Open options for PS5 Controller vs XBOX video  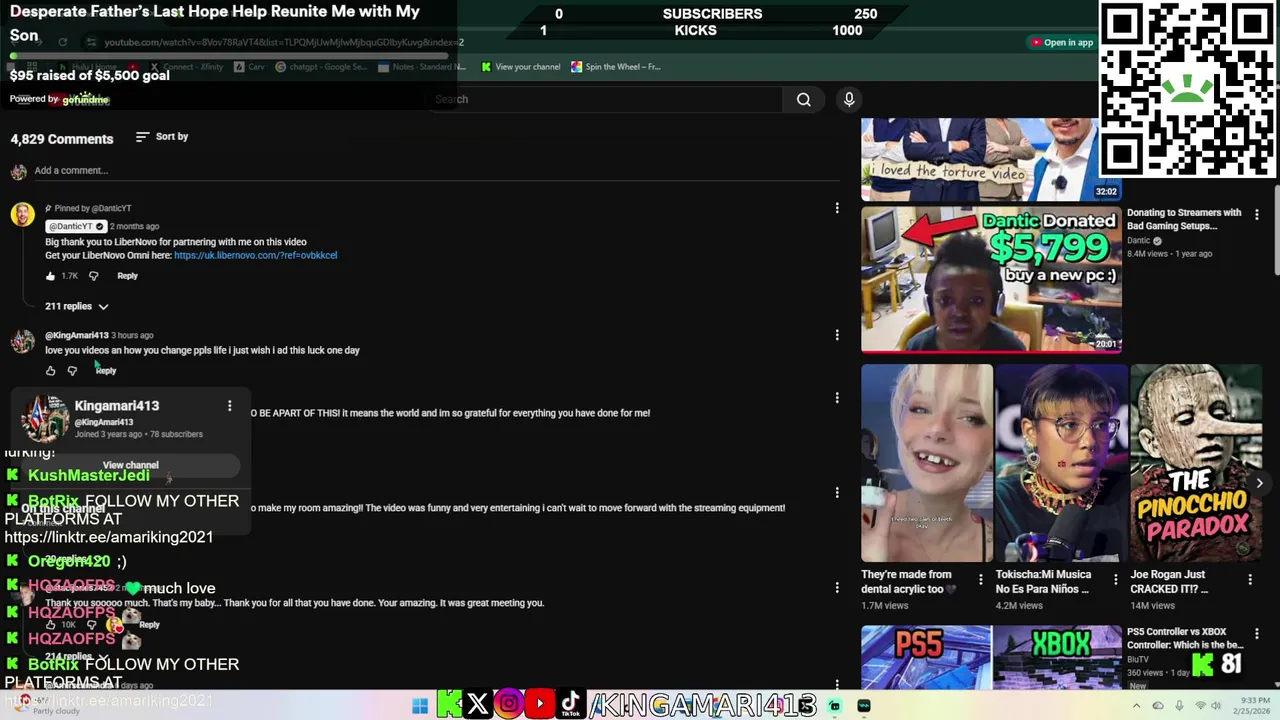coord(1257,634)
